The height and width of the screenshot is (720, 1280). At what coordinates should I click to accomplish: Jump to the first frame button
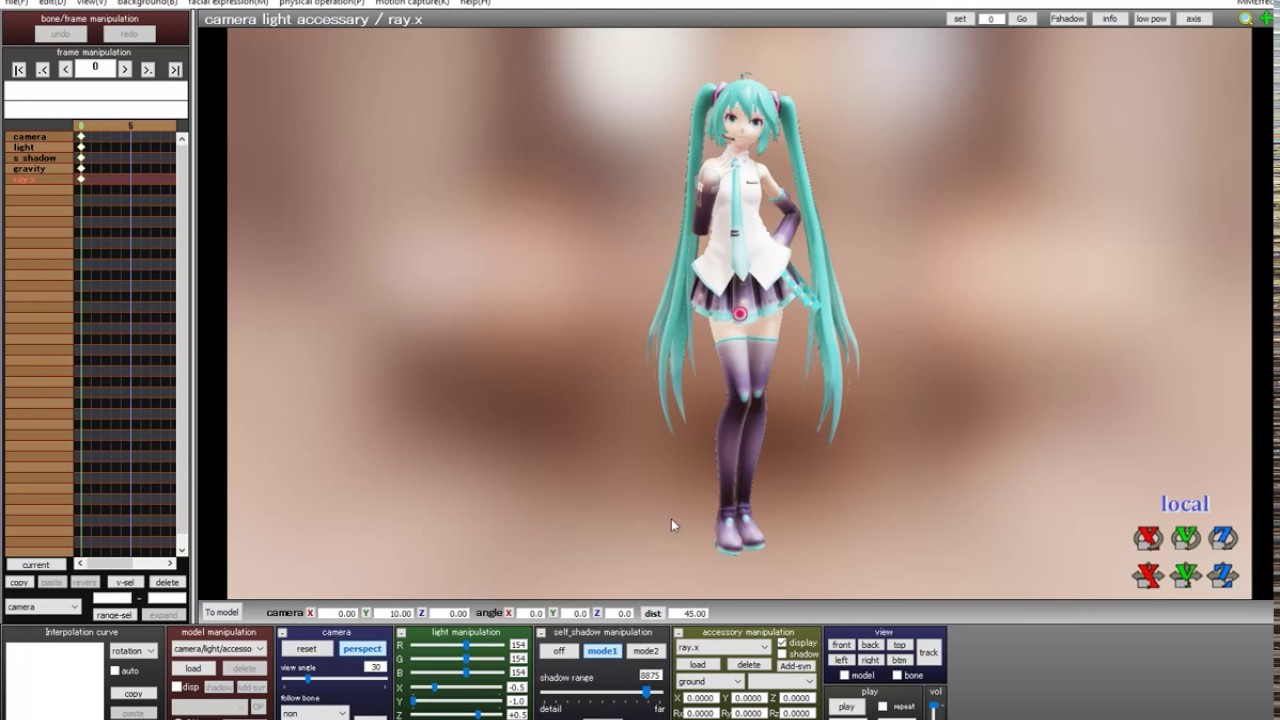(x=19, y=69)
